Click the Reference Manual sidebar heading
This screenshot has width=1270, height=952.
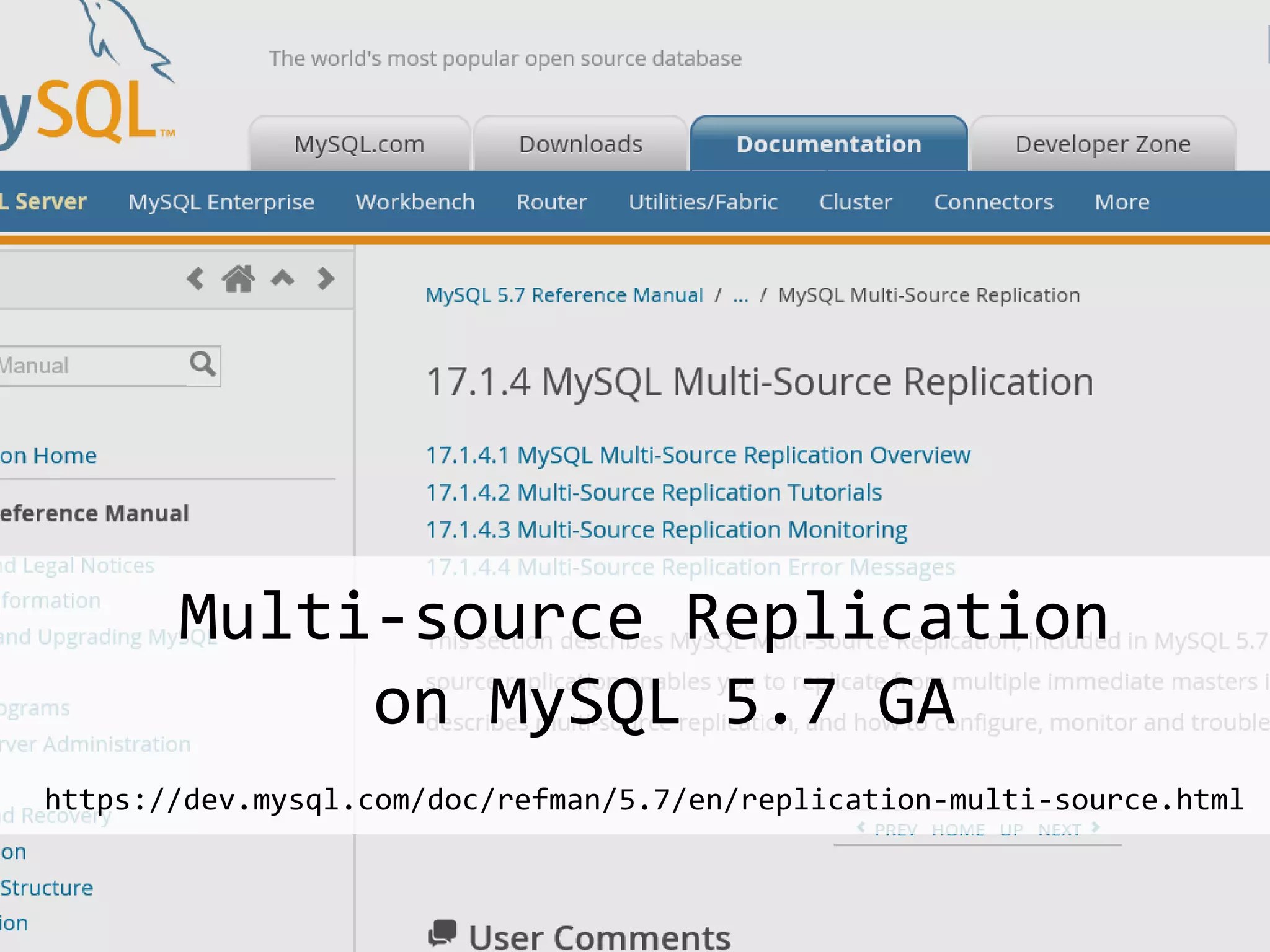click(x=94, y=514)
